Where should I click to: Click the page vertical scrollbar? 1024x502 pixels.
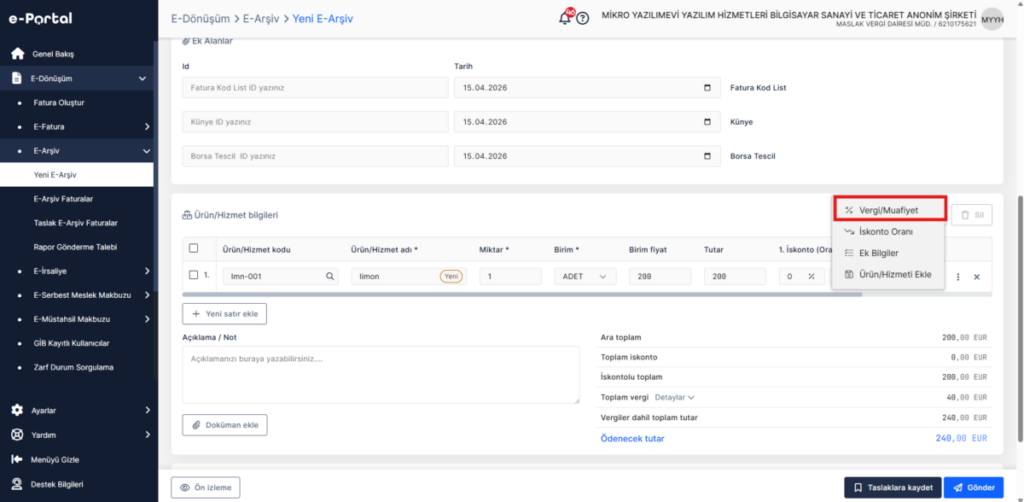[1019, 318]
